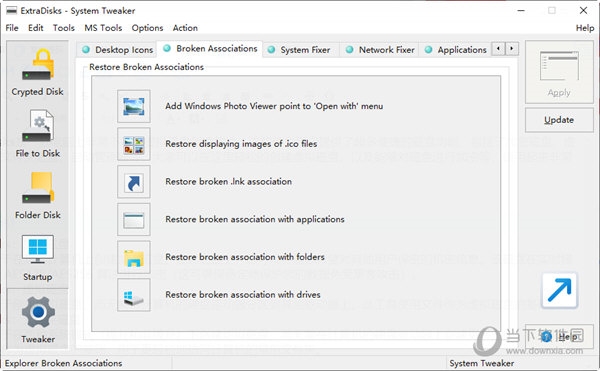Select the Tweaker gear icon

[38, 312]
